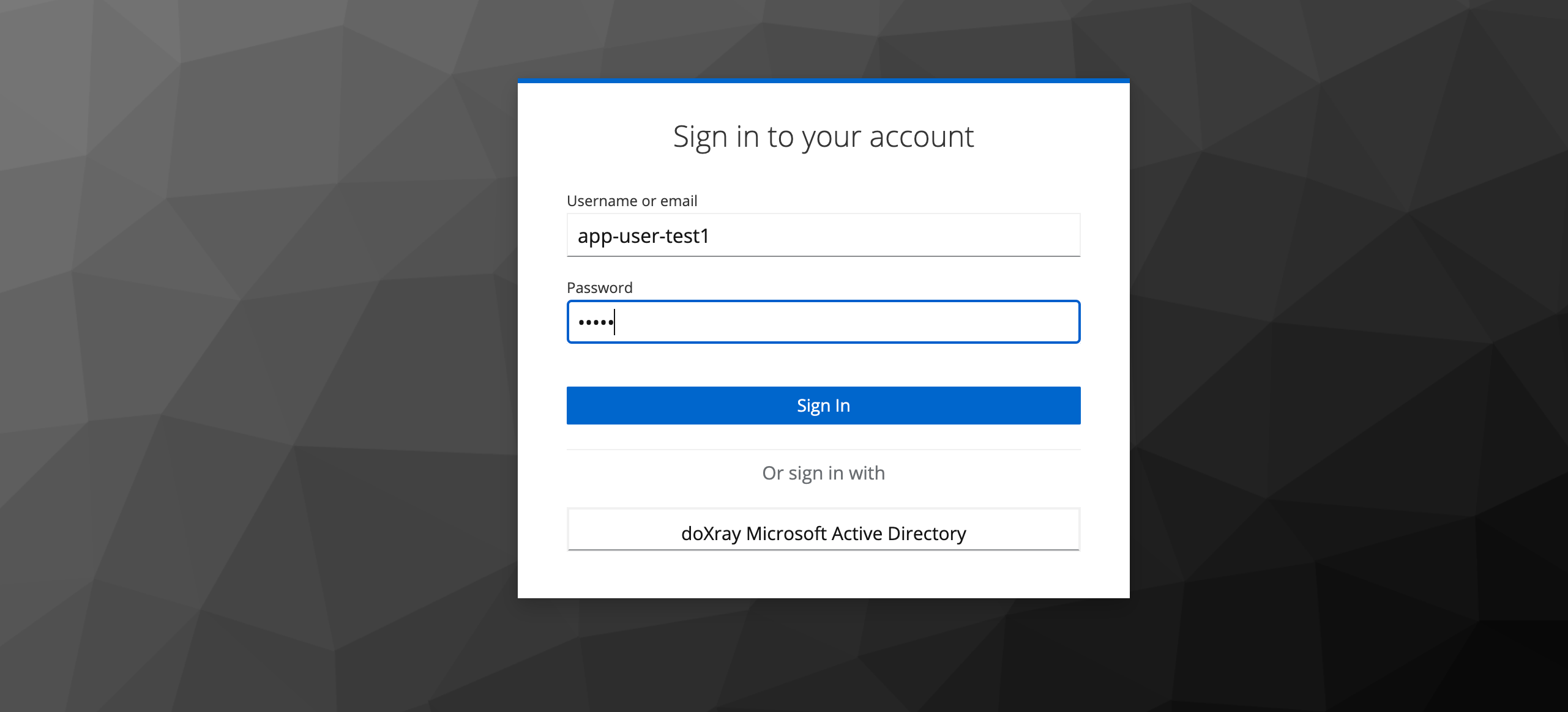Focus the Password input field
The width and height of the screenshot is (1568, 712).
pyautogui.click(x=823, y=322)
